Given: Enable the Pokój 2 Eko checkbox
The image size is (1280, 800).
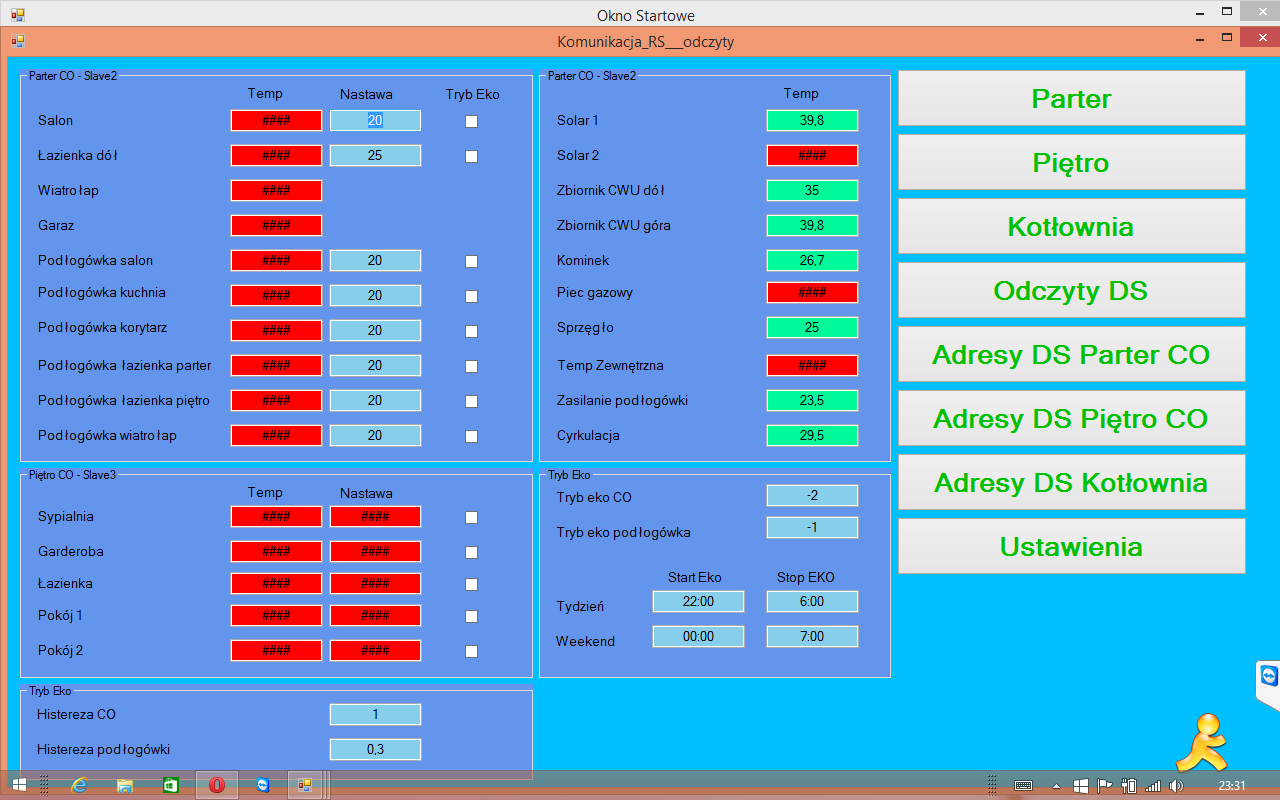Looking at the screenshot, I should coord(472,651).
